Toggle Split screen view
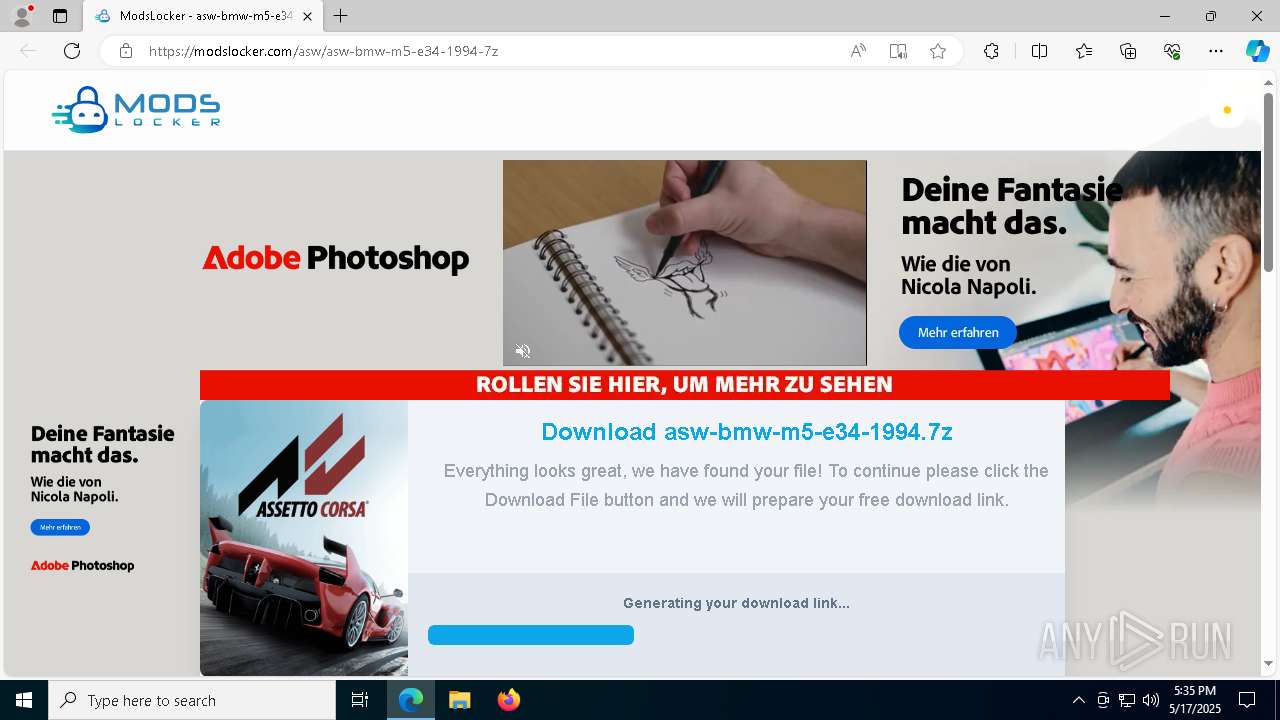Screen dimensions: 1280x720 pyautogui.click(x=1039, y=51)
